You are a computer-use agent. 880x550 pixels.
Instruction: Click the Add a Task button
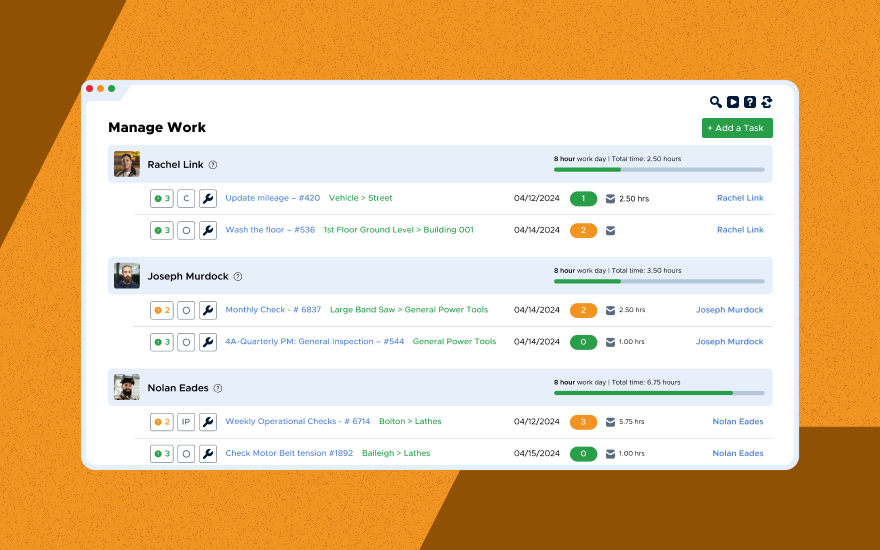coord(737,128)
